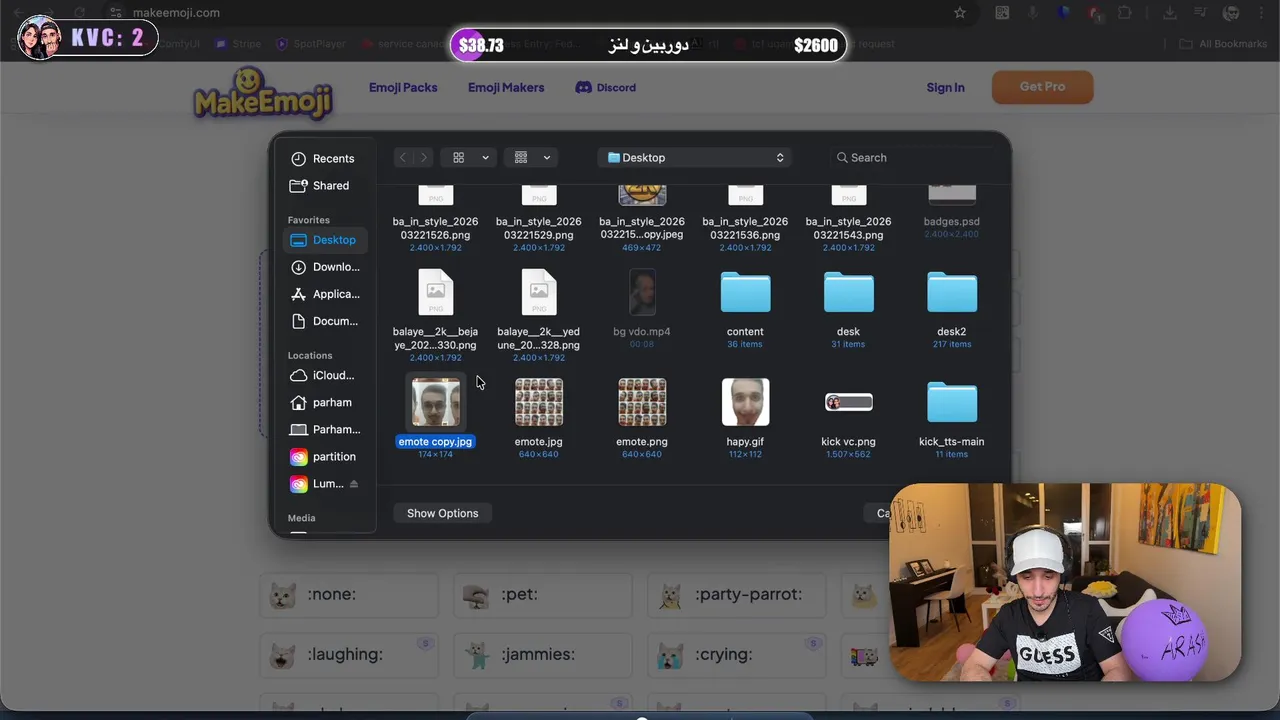
Task: Select iCloud Drive in Locations
Action: pos(322,375)
